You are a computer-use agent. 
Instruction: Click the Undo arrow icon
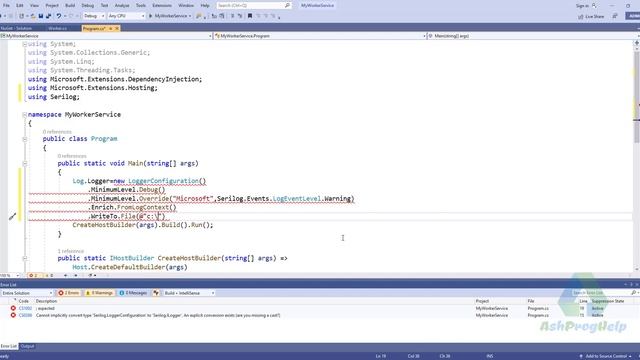[x=59, y=16]
